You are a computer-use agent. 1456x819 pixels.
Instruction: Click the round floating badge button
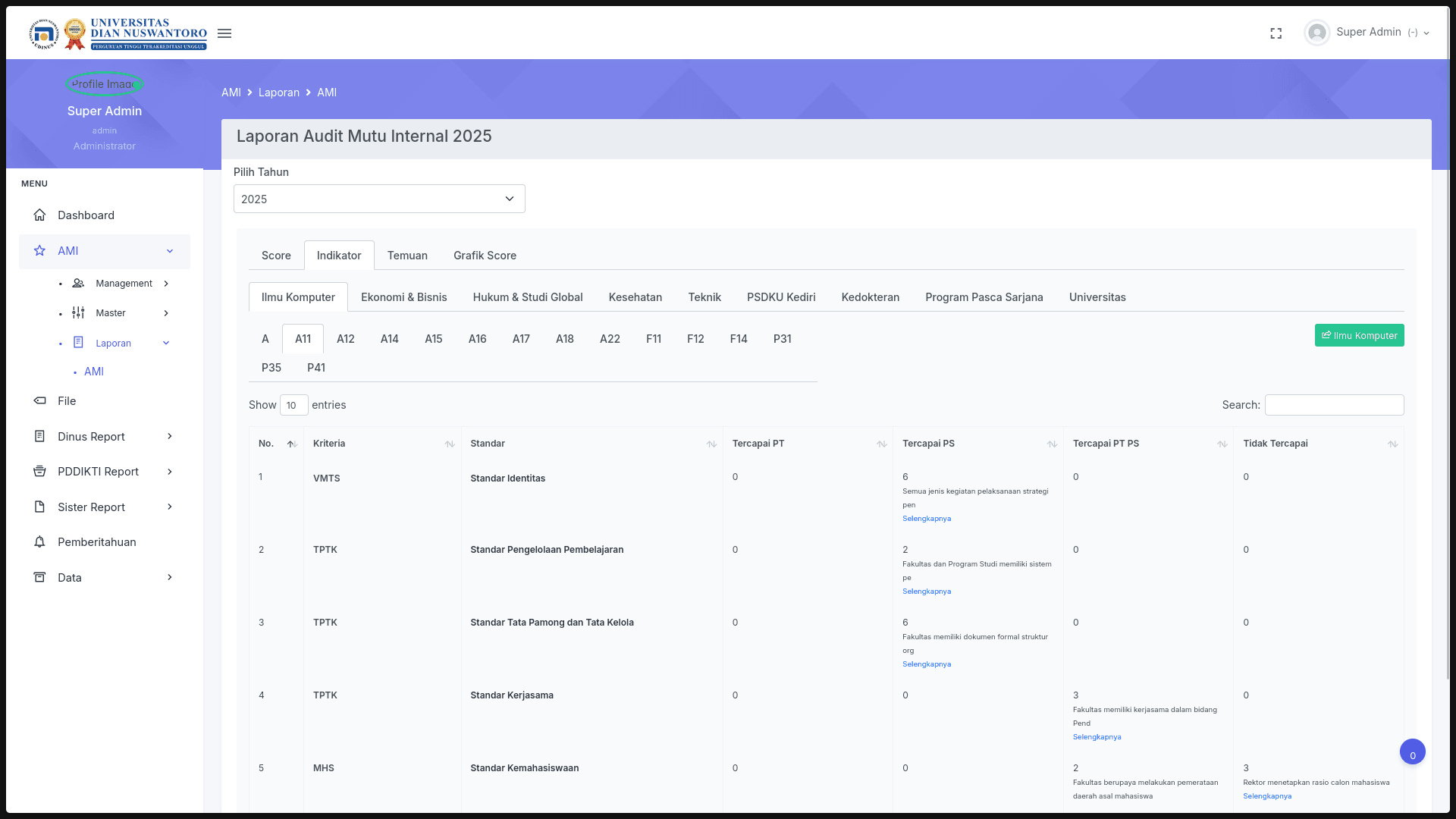[x=1413, y=752]
